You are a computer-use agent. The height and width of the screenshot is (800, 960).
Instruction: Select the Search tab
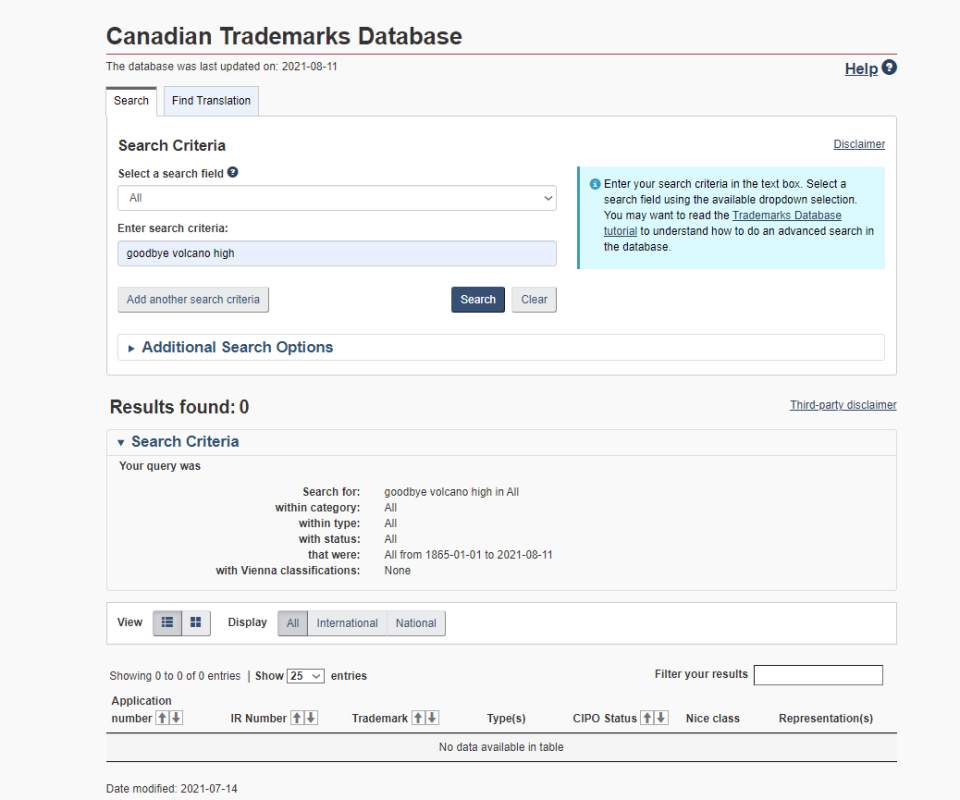click(131, 101)
